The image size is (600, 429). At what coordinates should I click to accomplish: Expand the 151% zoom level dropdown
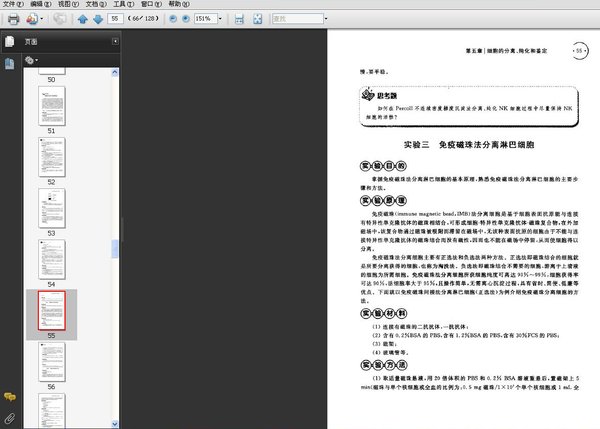220,19
